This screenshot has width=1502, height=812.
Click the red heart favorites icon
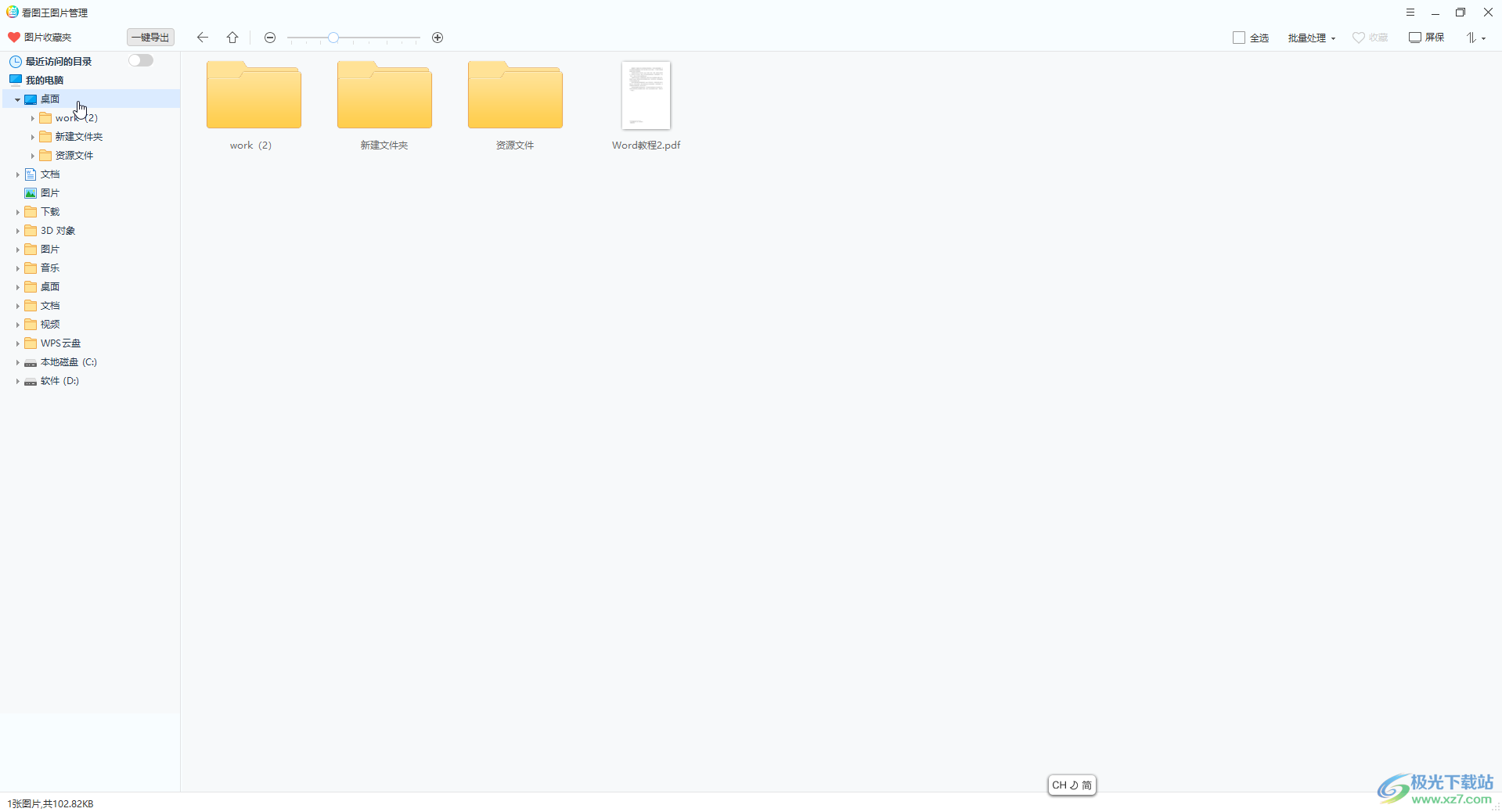[14, 38]
